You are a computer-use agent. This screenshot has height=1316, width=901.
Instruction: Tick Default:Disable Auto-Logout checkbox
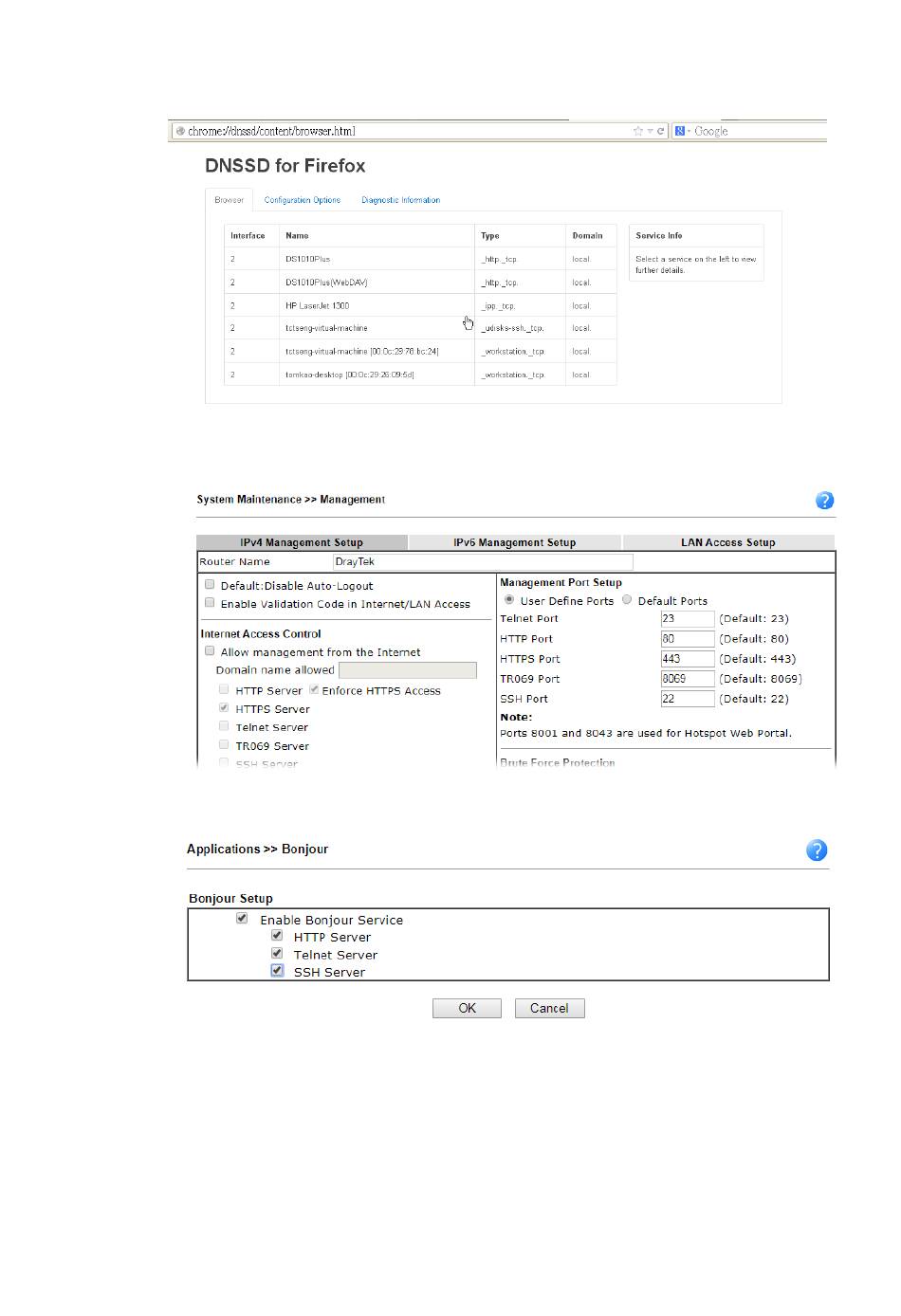(x=210, y=585)
